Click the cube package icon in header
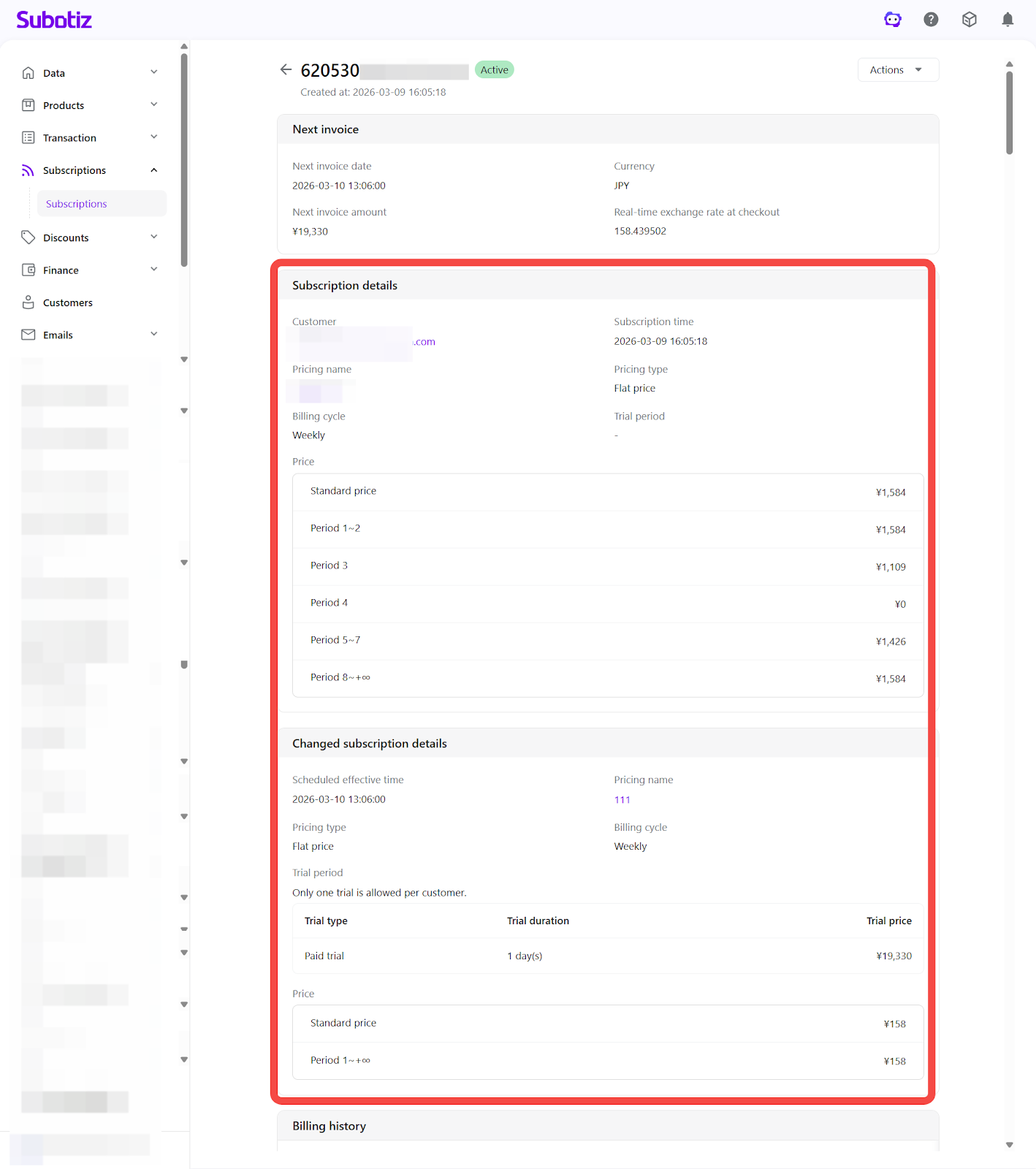 click(969, 20)
